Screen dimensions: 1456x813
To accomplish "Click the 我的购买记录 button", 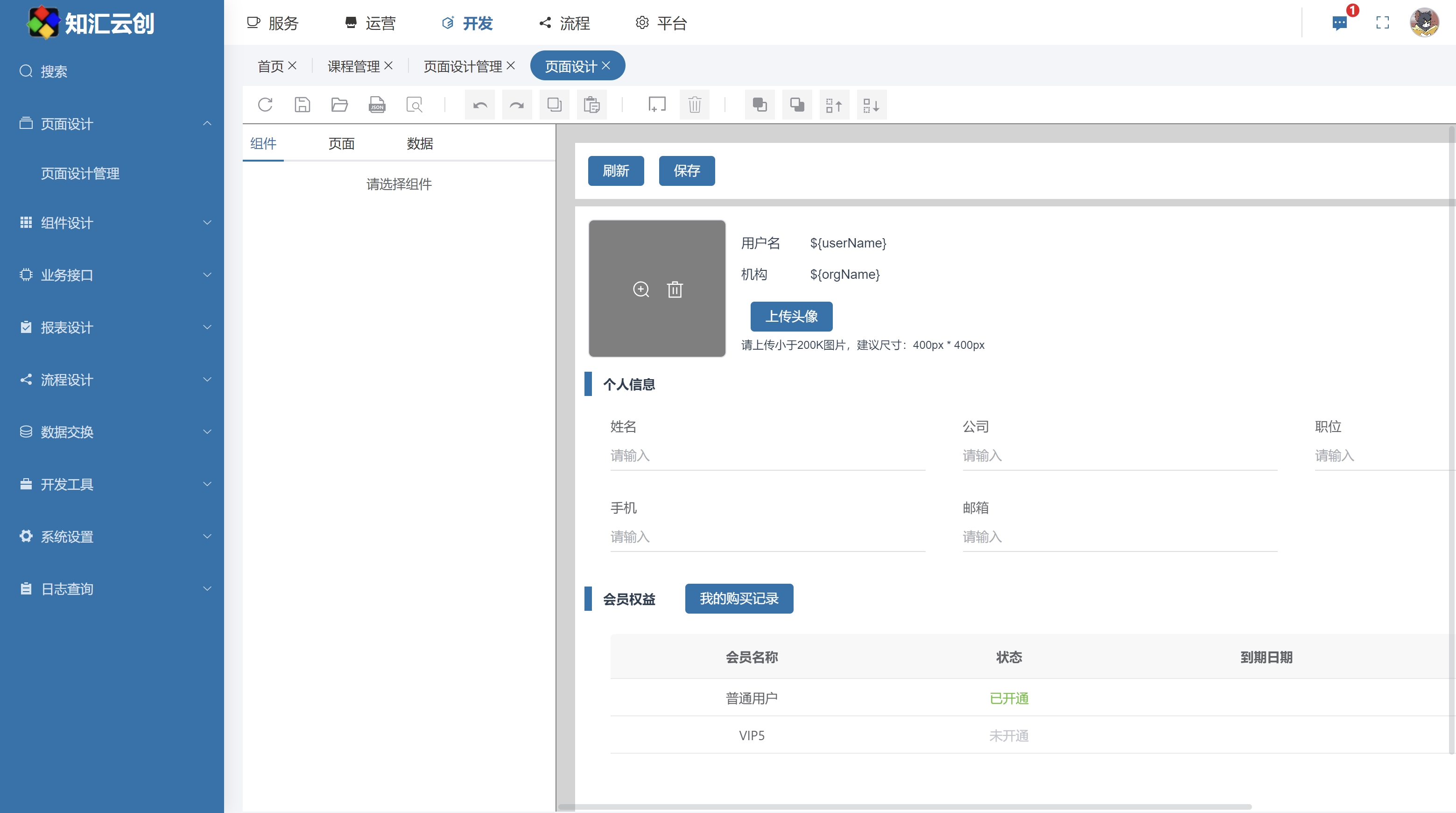I will [x=739, y=598].
